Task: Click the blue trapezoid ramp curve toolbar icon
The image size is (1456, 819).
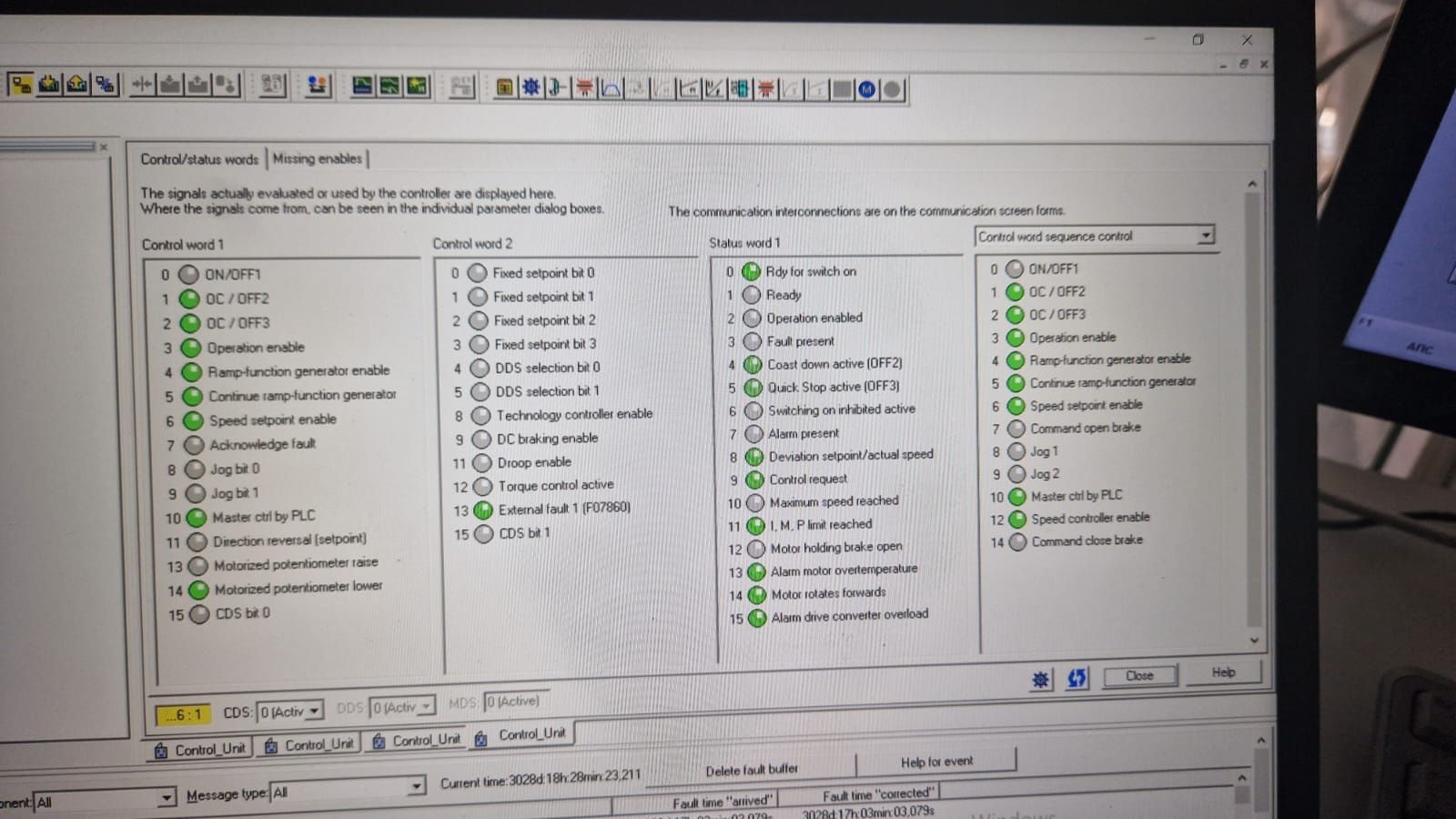Action: pos(611,88)
